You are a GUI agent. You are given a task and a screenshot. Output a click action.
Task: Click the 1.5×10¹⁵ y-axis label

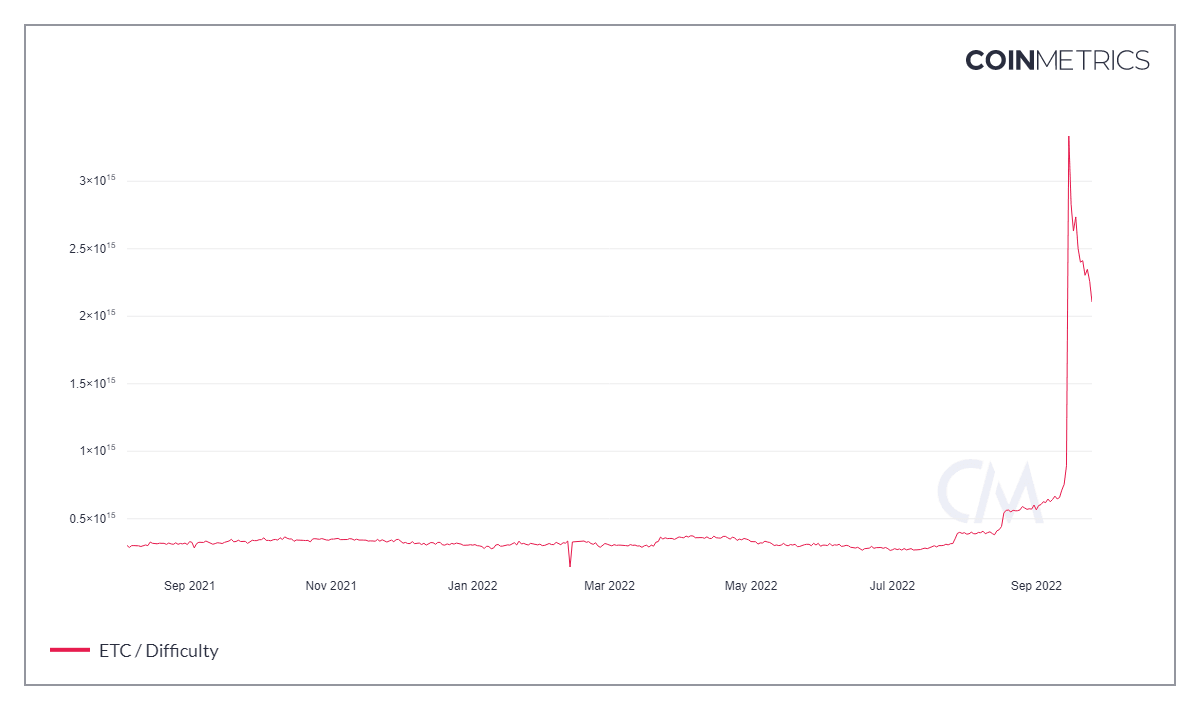click(x=93, y=383)
